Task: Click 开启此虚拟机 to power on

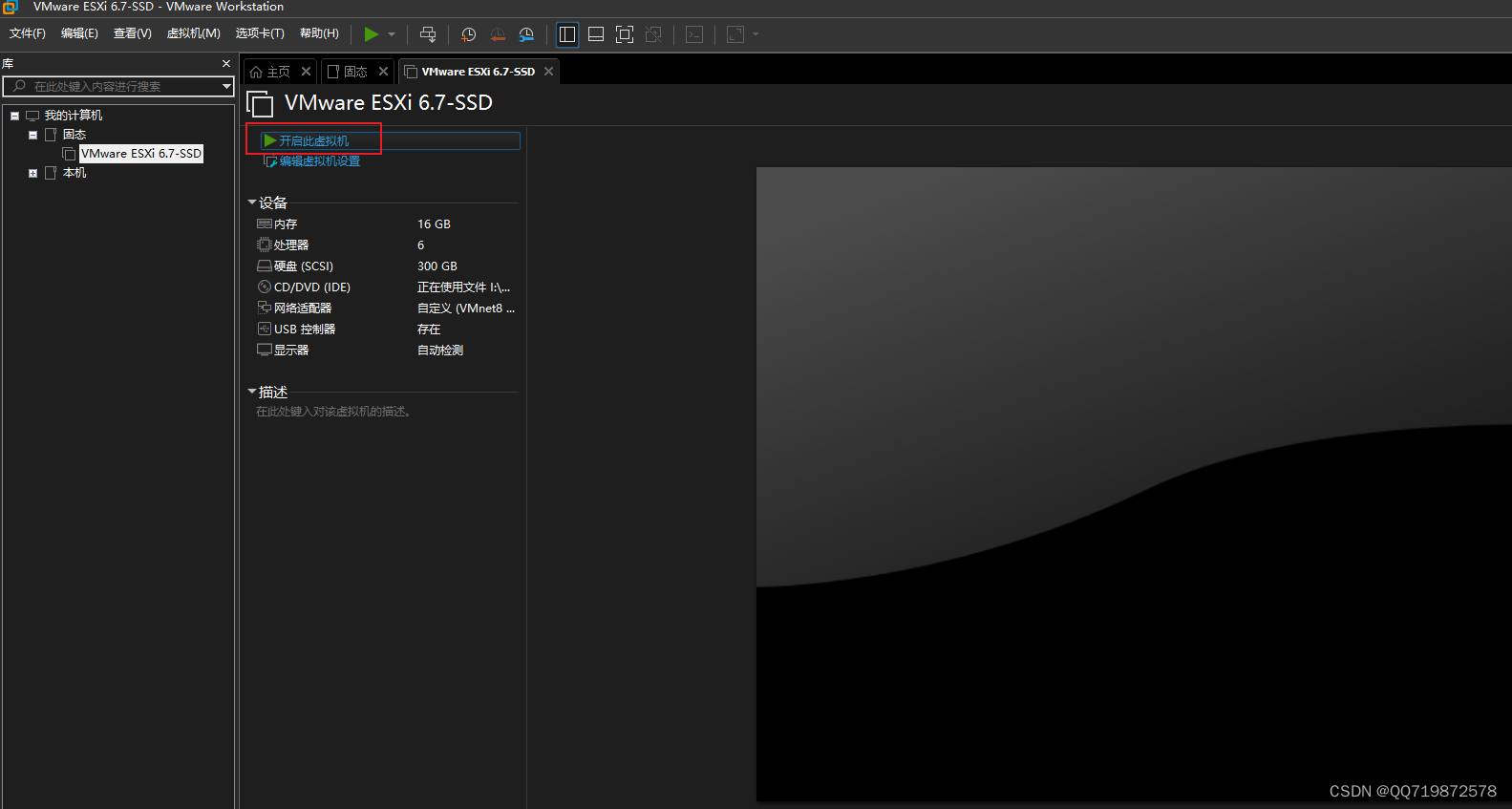Action: coord(313,140)
